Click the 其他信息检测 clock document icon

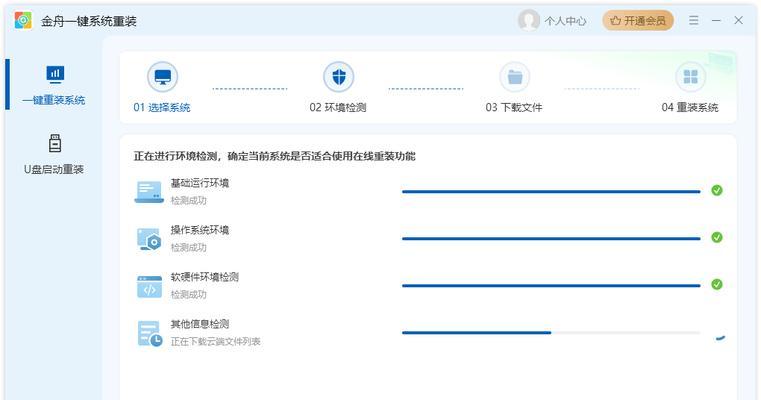click(x=149, y=333)
